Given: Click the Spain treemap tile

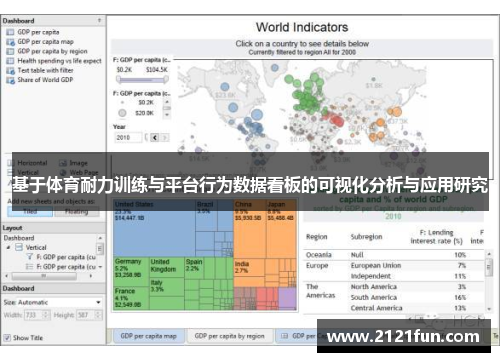Looking at the screenshot, I should [x=194, y=268].
